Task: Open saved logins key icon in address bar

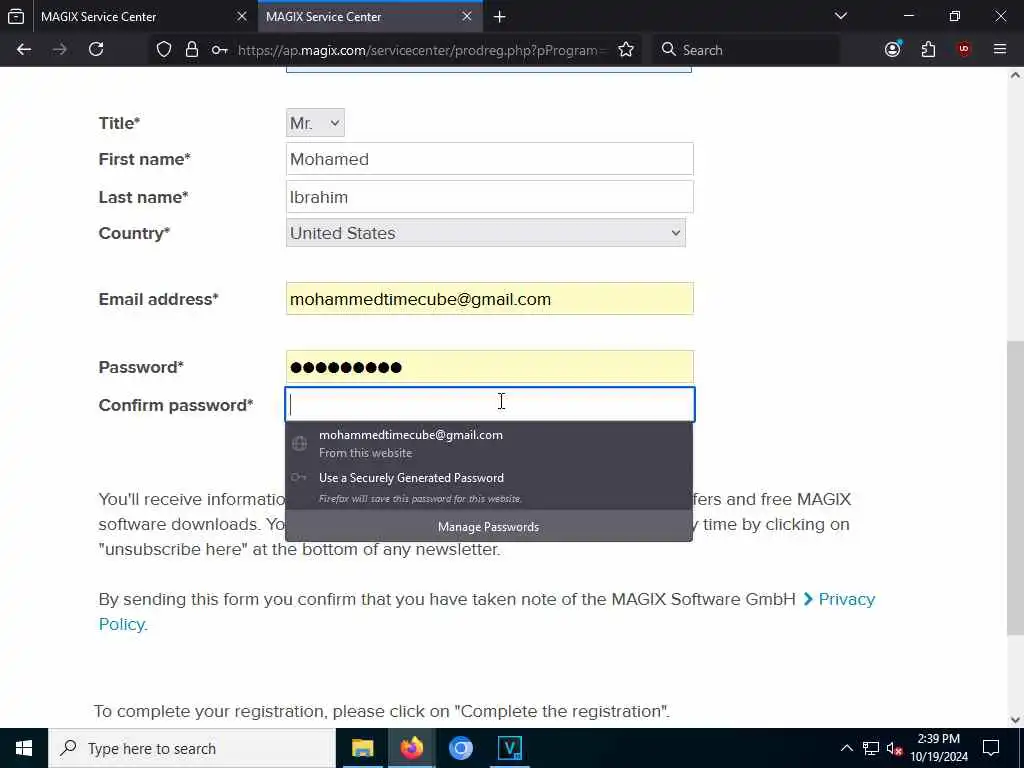Action: click(x=219, y=50)
